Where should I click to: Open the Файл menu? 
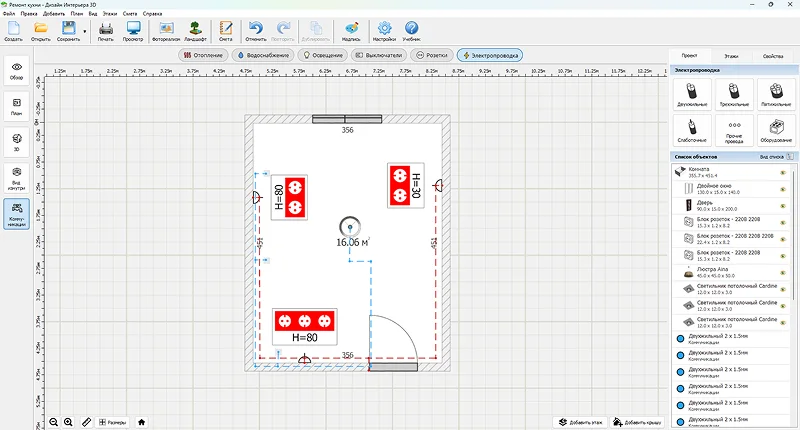(x=9, y=14)
